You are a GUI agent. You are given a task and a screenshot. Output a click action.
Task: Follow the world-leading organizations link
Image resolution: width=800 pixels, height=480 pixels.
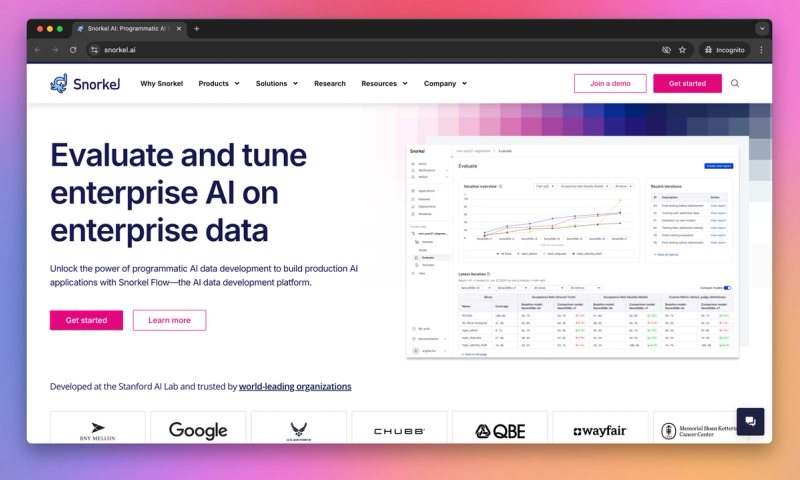point(295,387)
